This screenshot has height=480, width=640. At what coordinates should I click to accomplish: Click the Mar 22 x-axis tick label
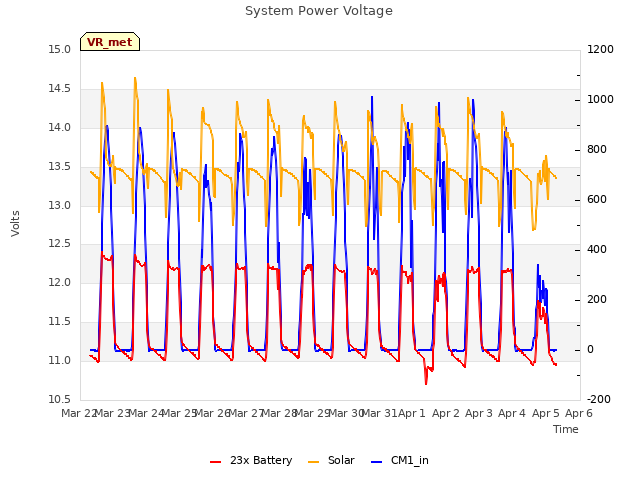coord(78,413)
